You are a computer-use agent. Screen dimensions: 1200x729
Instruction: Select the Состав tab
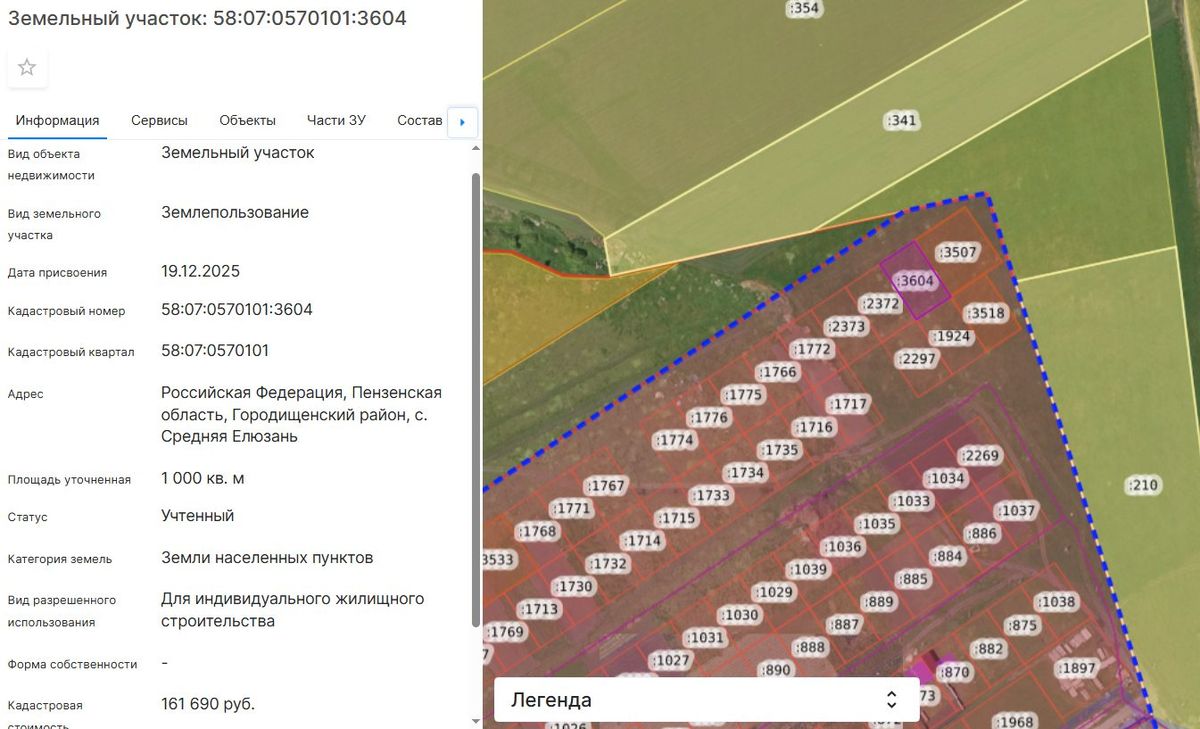(419, 121)
